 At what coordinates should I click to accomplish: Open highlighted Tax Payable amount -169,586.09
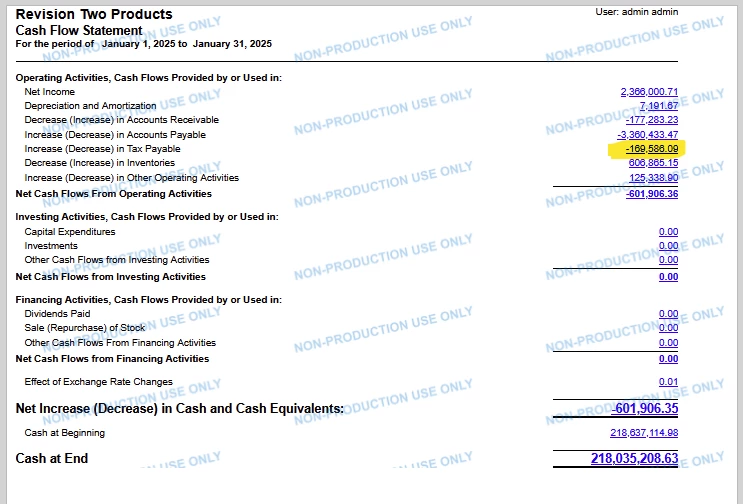click(652, 149)
